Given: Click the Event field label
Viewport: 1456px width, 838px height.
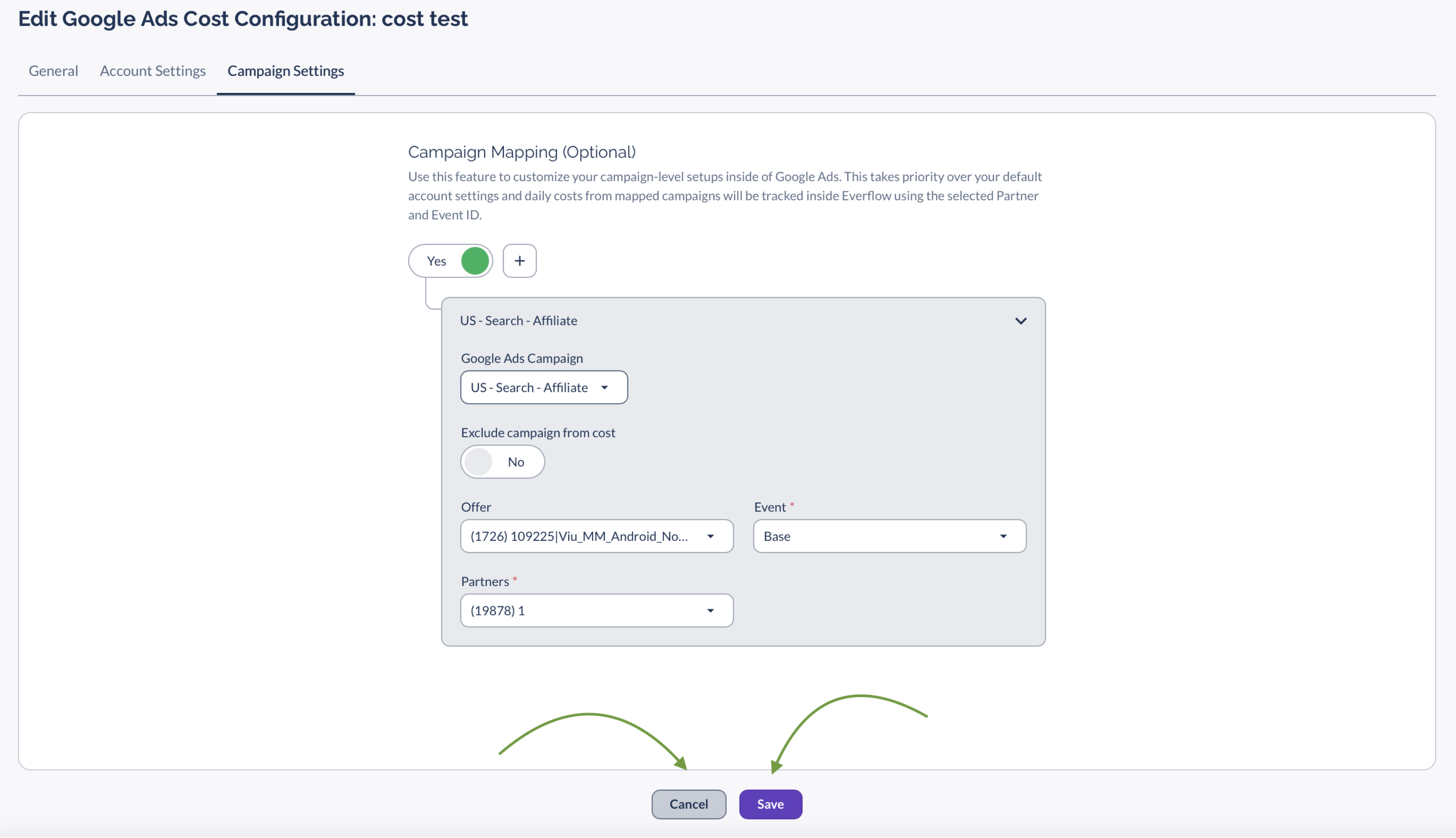Looking at the screenshot, I should pyautogui.click(x=770, y=507).
